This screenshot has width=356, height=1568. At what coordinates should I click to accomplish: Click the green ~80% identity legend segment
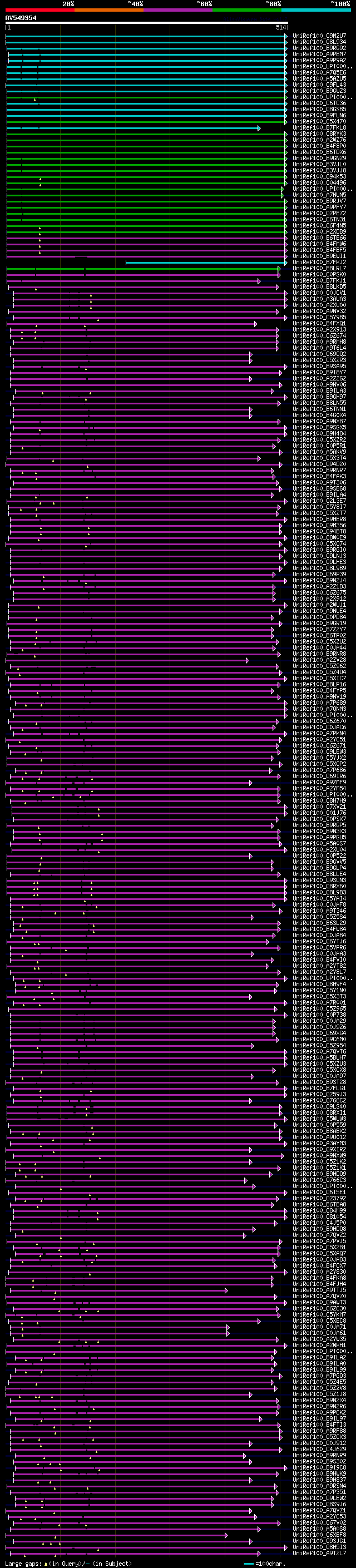[x=247, y=10]
